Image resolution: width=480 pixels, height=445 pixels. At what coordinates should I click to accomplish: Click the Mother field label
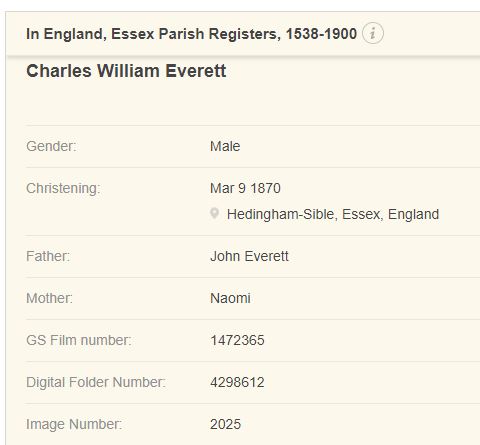49,298
